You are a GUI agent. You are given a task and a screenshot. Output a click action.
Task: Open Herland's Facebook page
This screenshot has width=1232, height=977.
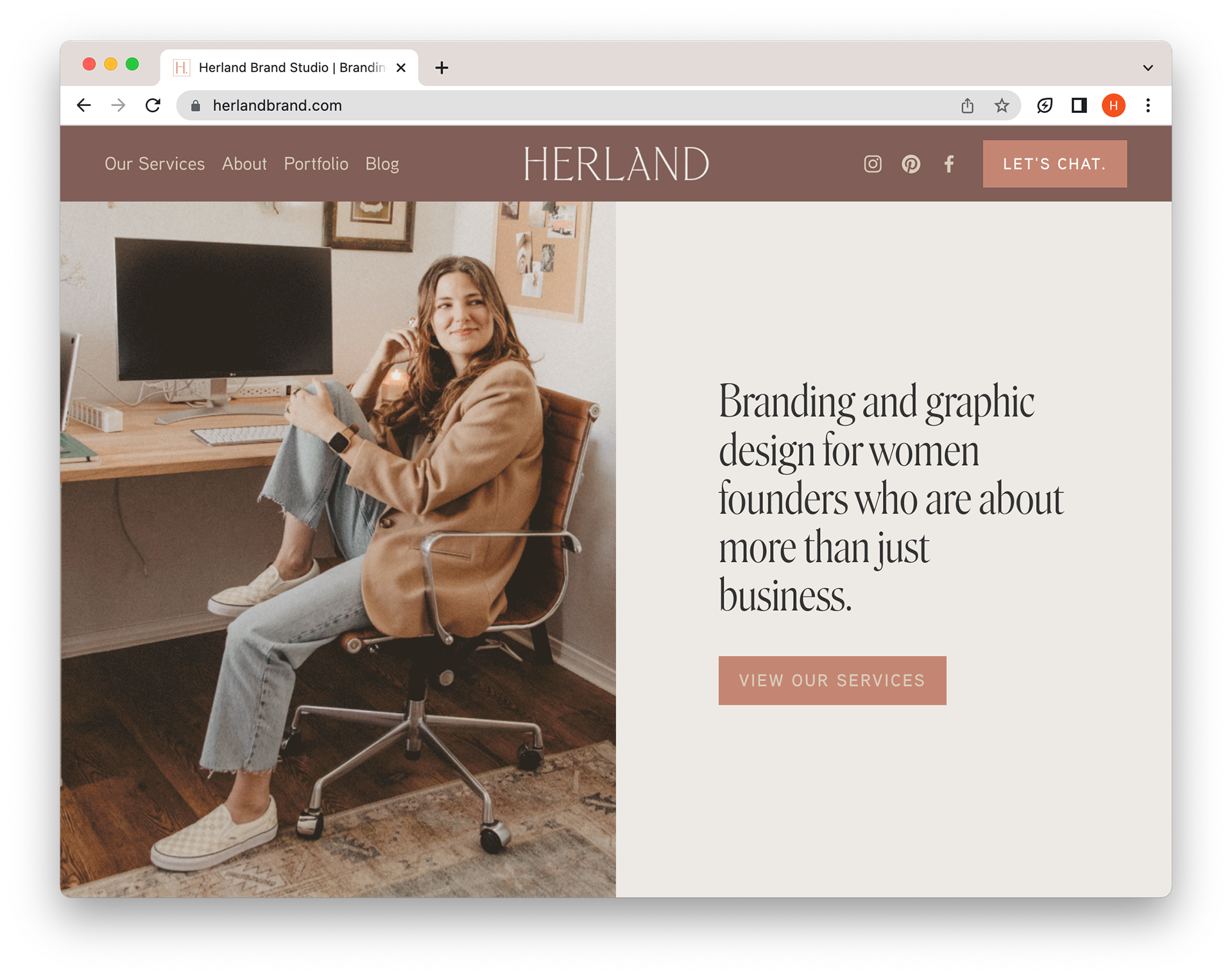(949, 164)
